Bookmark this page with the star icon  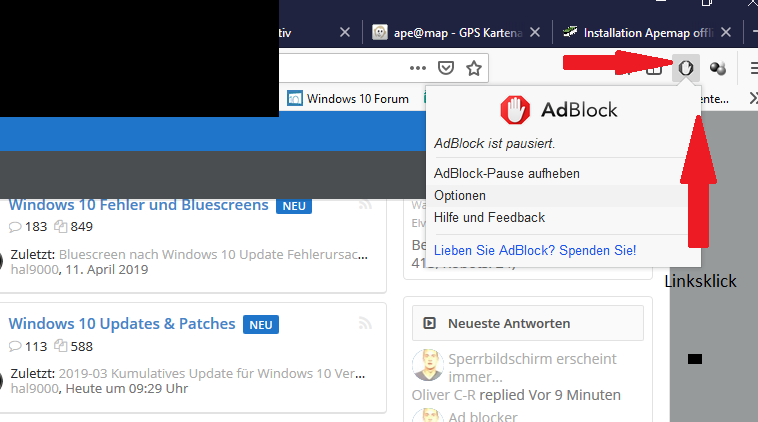click(474, 68)
